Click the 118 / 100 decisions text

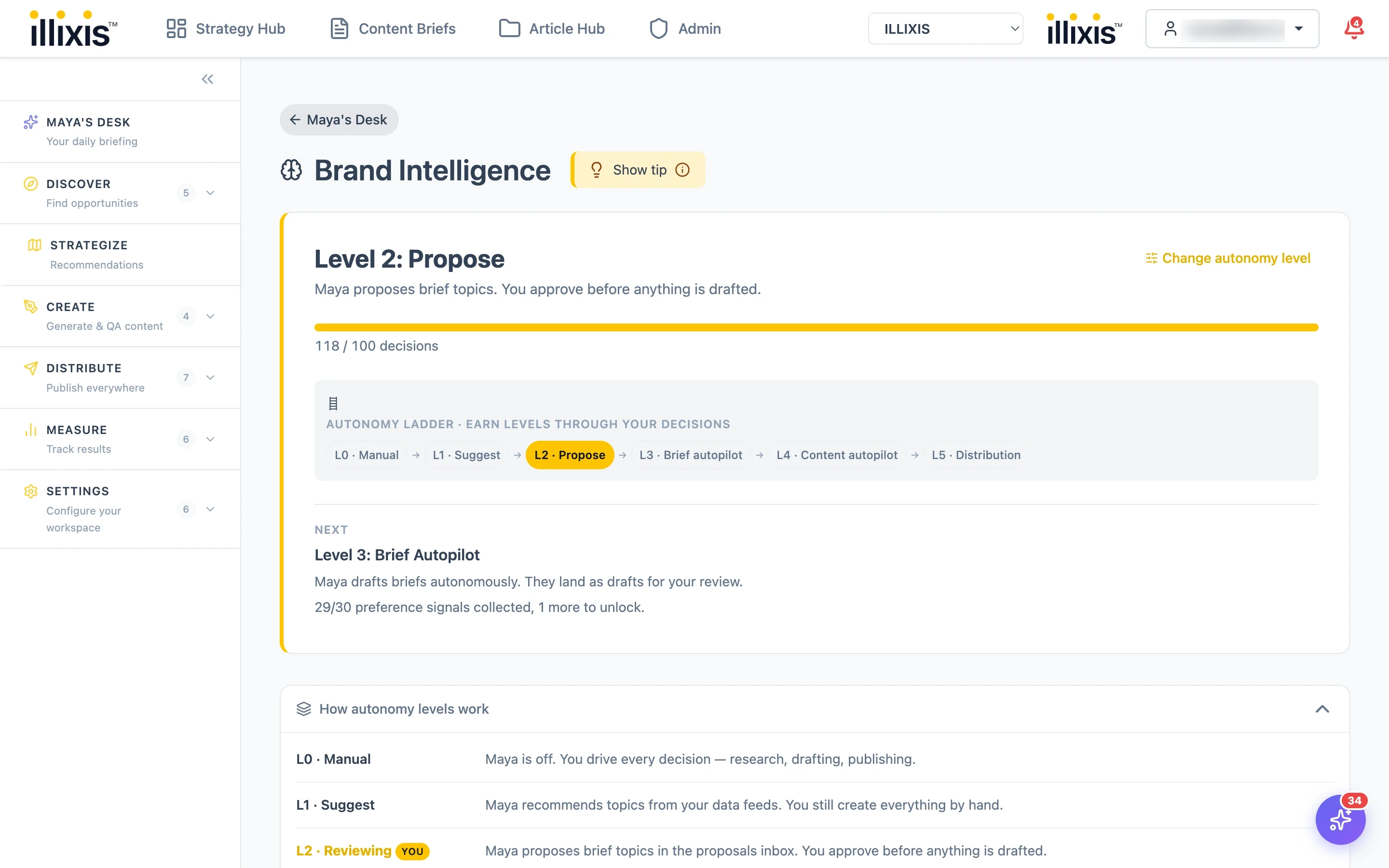[x=377, y=346]
